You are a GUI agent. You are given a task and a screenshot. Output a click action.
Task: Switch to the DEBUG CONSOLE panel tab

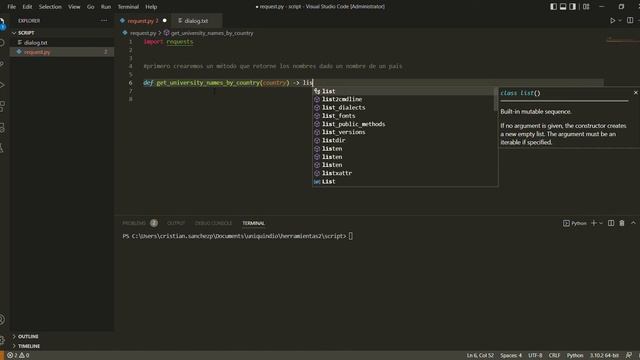(x=213, y=223)
